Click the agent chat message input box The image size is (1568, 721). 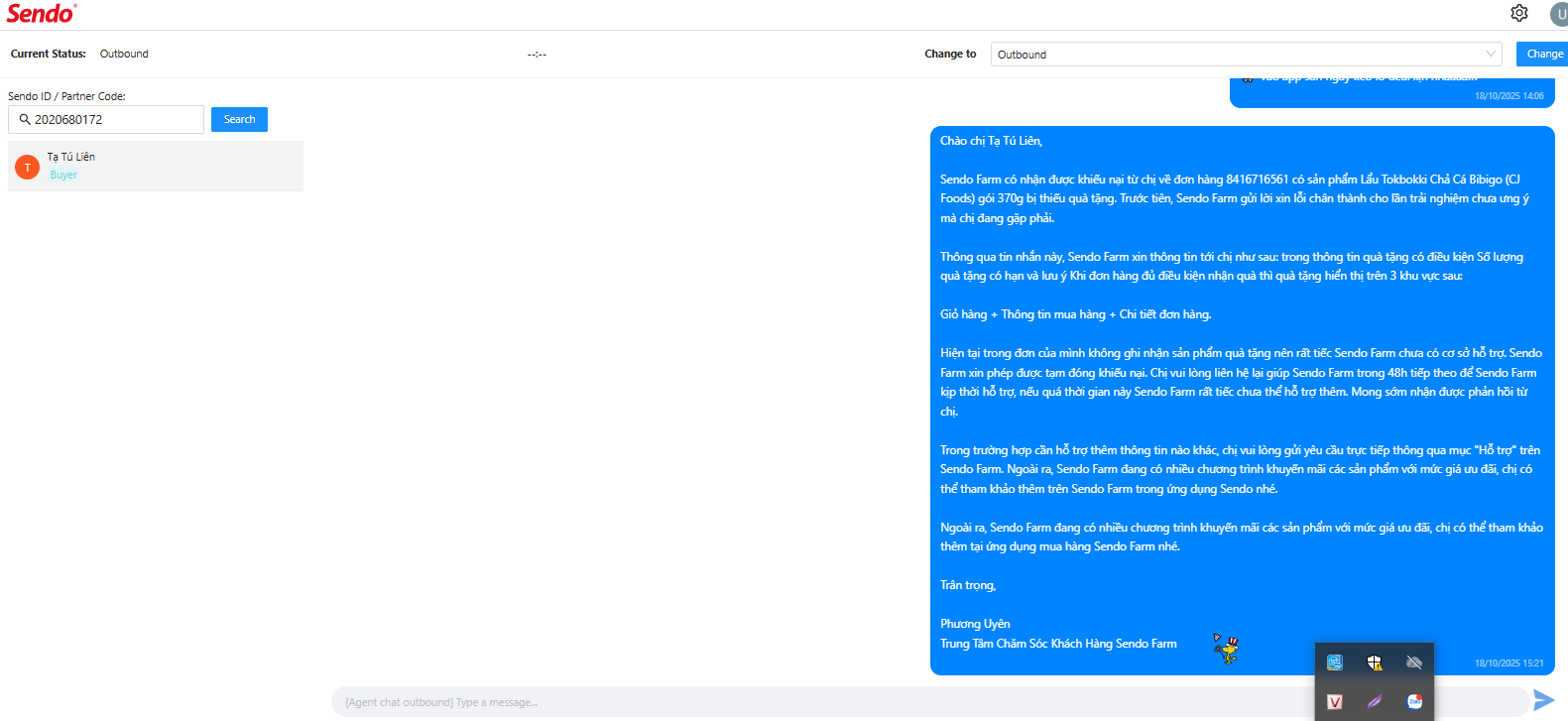click(929, 702)
